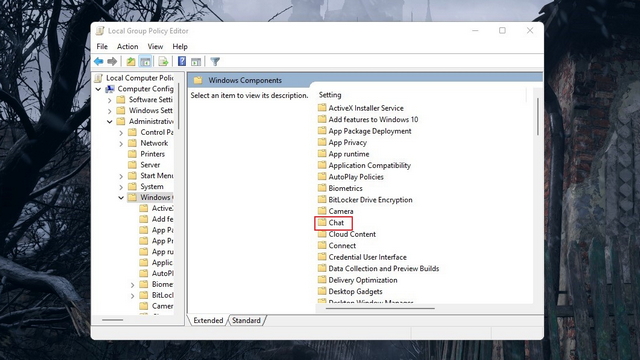
Task: Click the Computer Configuration node icon
Action: [110, 89]
